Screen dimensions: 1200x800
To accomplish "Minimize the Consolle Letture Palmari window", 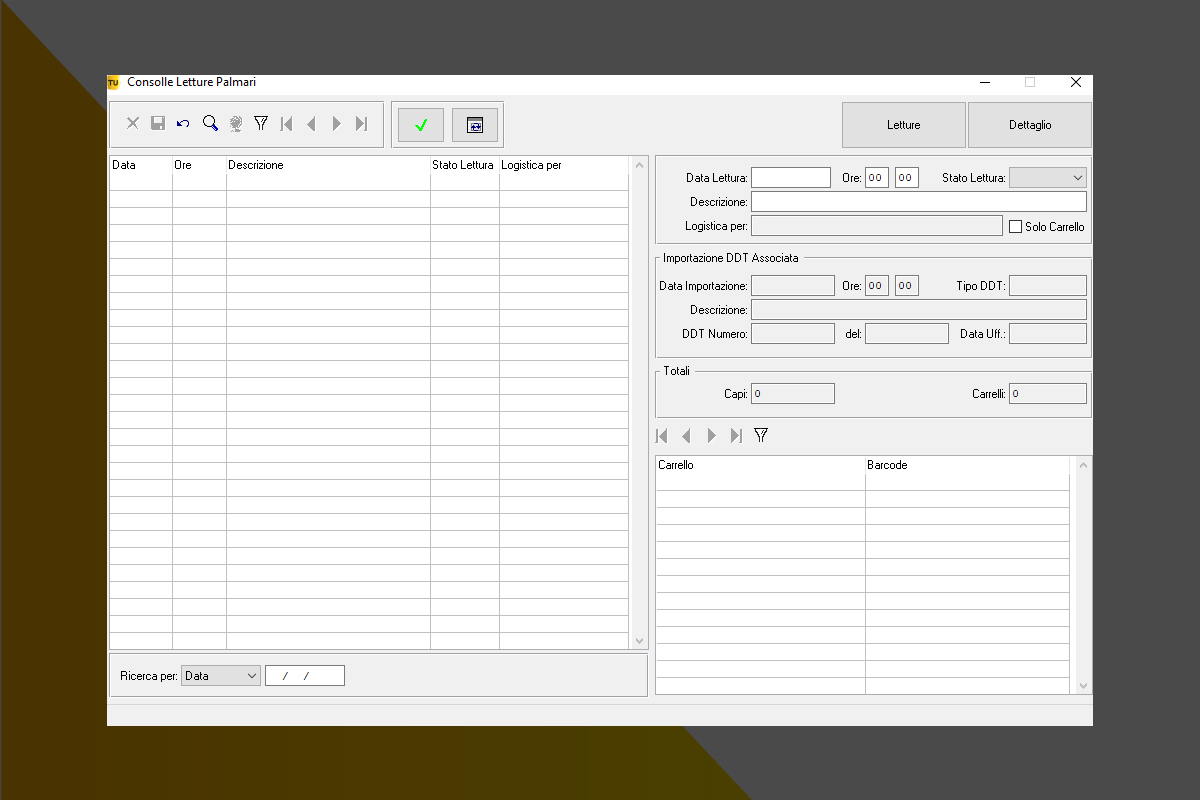I will coord(986,82).
